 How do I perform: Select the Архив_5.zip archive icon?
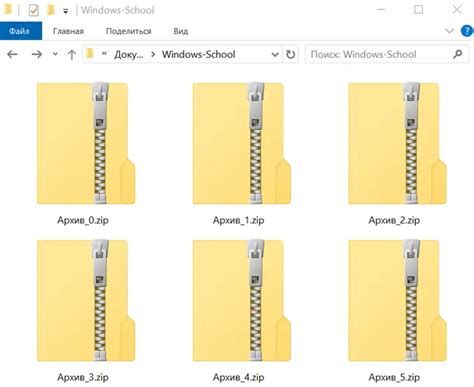(x=397, y=300)
